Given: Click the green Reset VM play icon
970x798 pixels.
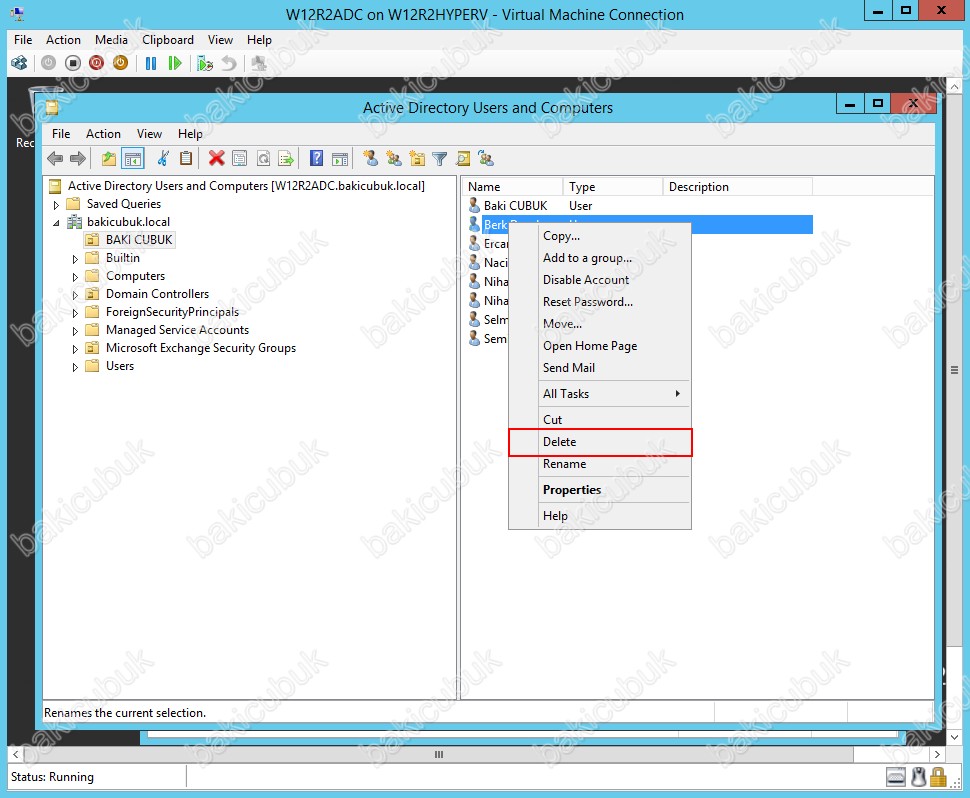Looking at the screenshot, I should click(174, 63).
